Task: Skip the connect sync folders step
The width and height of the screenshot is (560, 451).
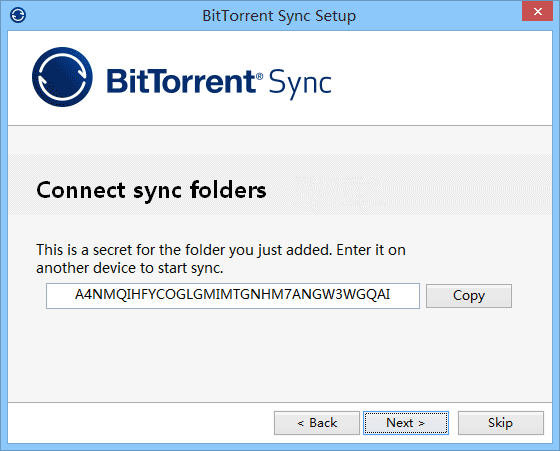Action: coord(501,423)
